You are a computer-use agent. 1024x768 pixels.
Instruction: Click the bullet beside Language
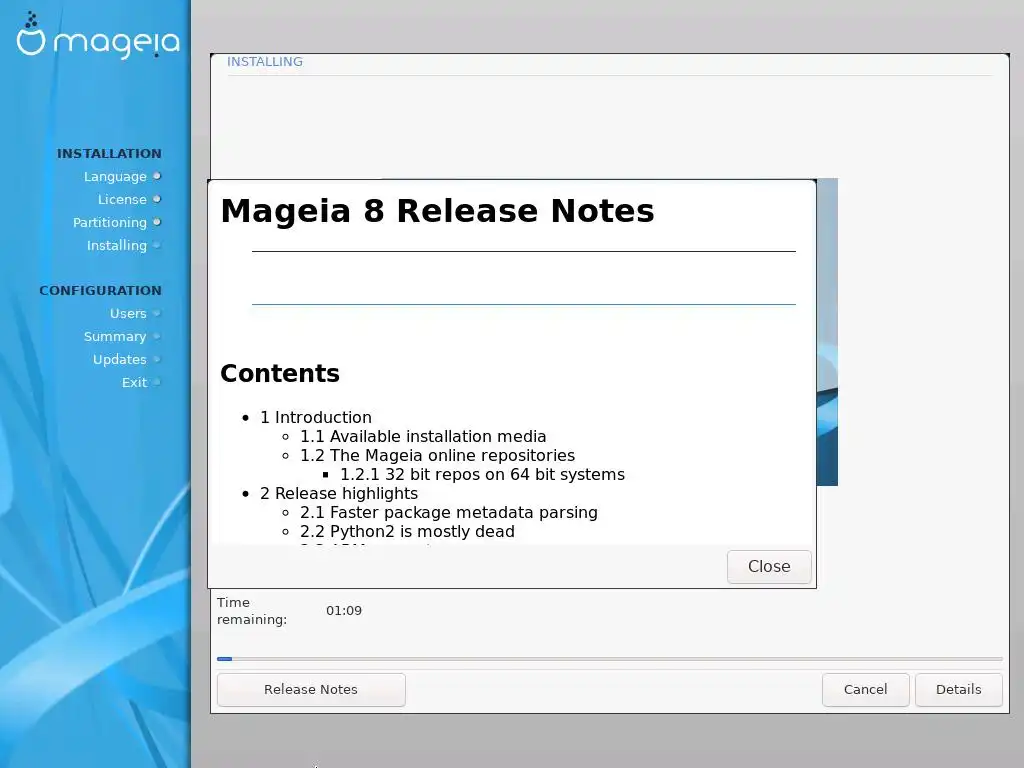click(157, 176)
